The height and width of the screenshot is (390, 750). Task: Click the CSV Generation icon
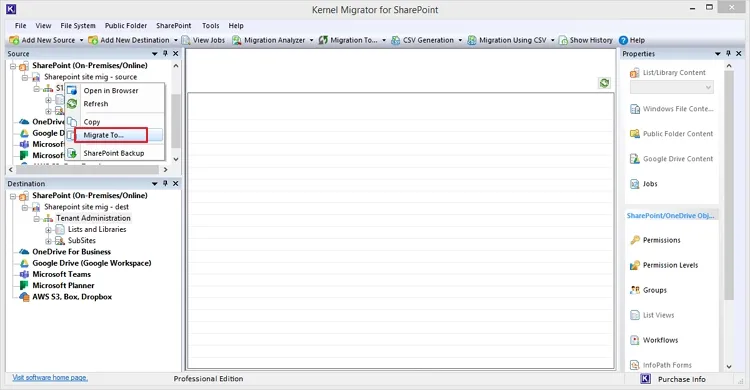396,40
